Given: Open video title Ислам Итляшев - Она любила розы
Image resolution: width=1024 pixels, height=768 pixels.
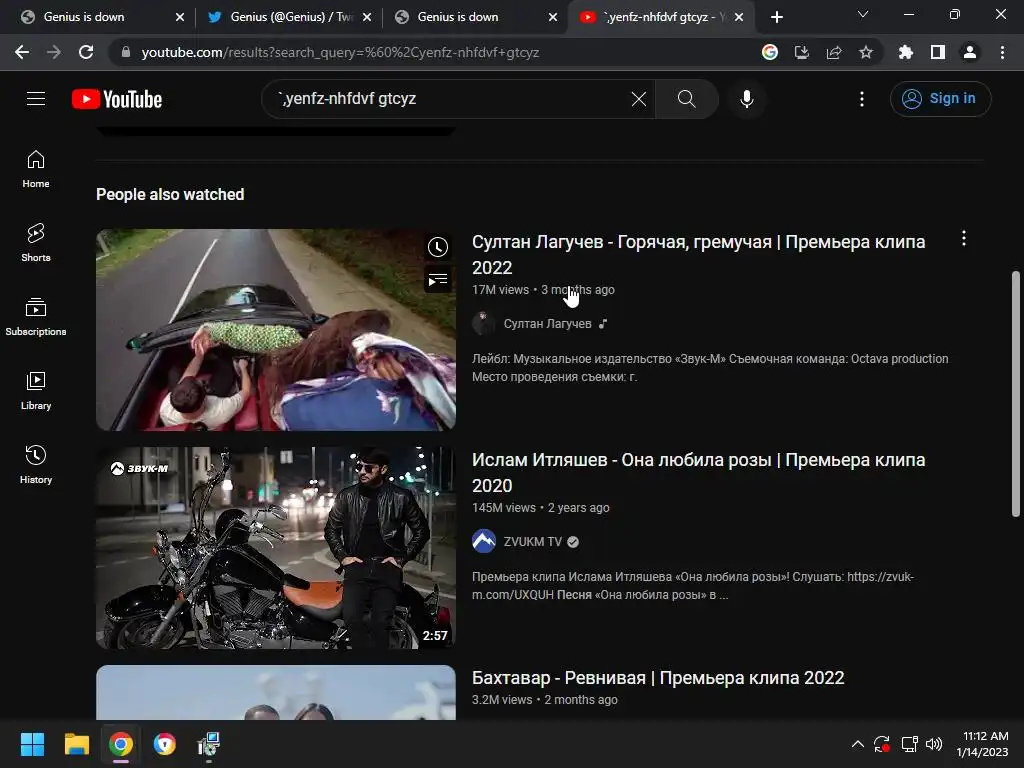Looking at the screenshot, I should 698,472.
